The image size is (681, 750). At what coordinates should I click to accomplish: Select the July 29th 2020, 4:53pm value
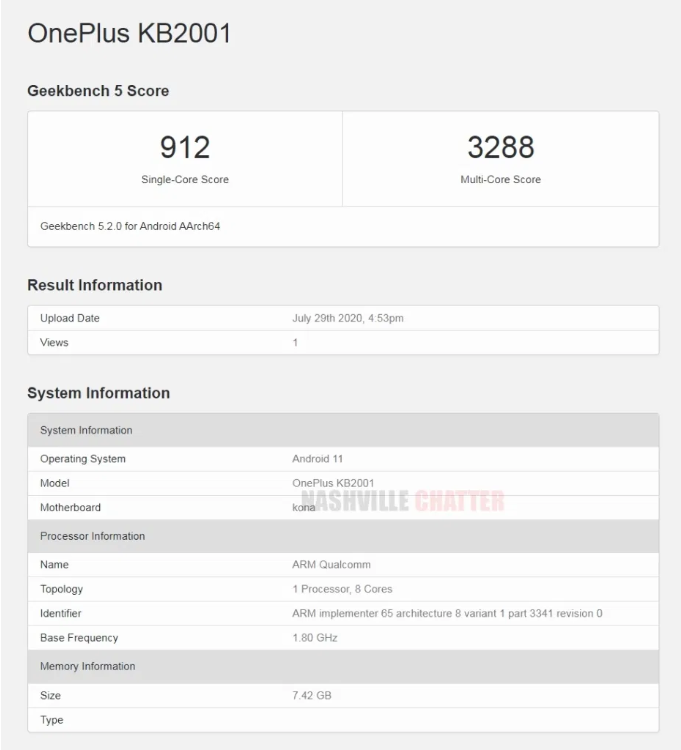click(348, 318)
